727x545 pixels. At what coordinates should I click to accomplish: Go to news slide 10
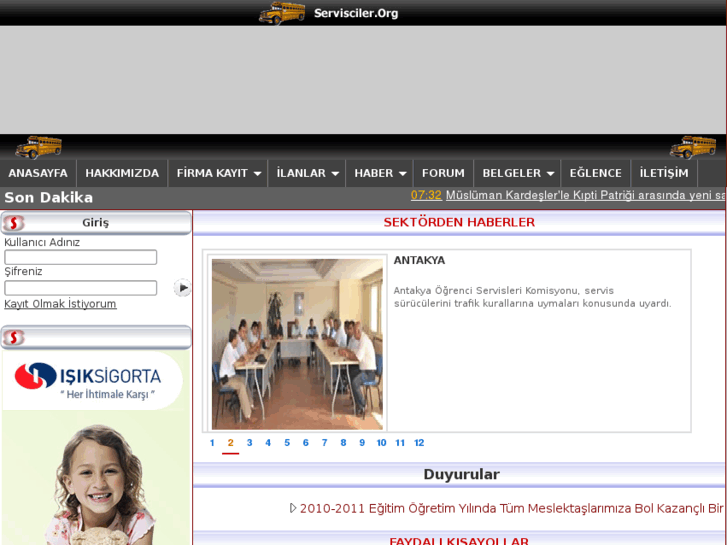(381, 442)
